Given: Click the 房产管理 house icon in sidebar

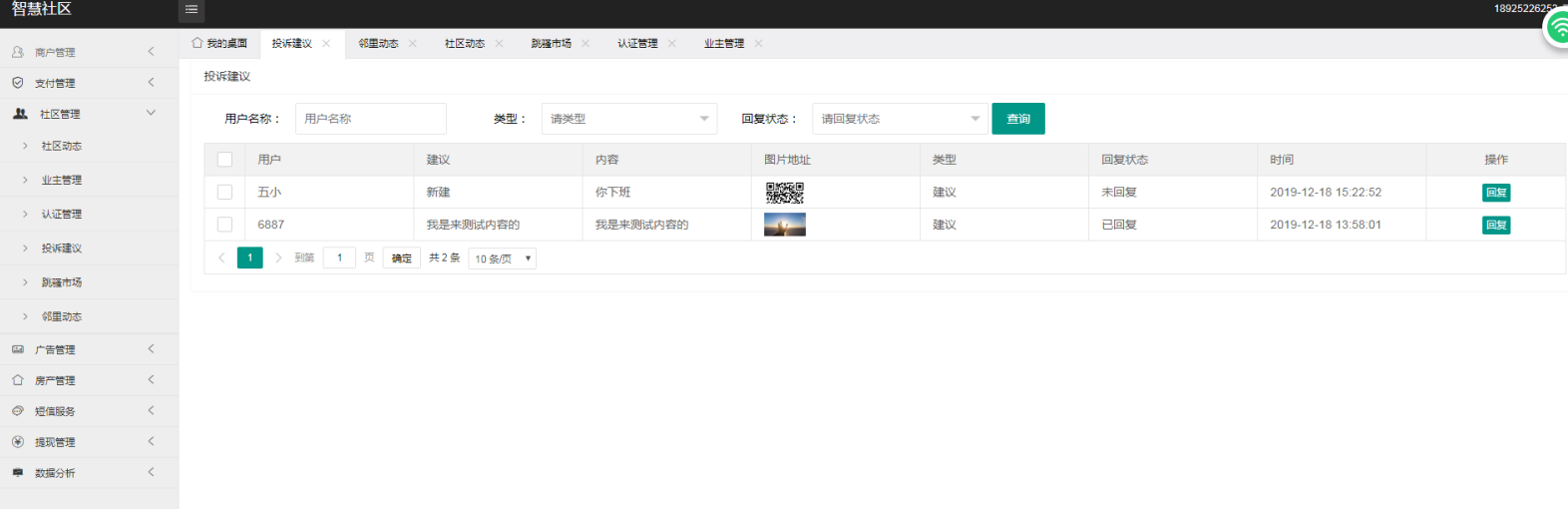Looking at the screenshot, I should coord(18,380).
